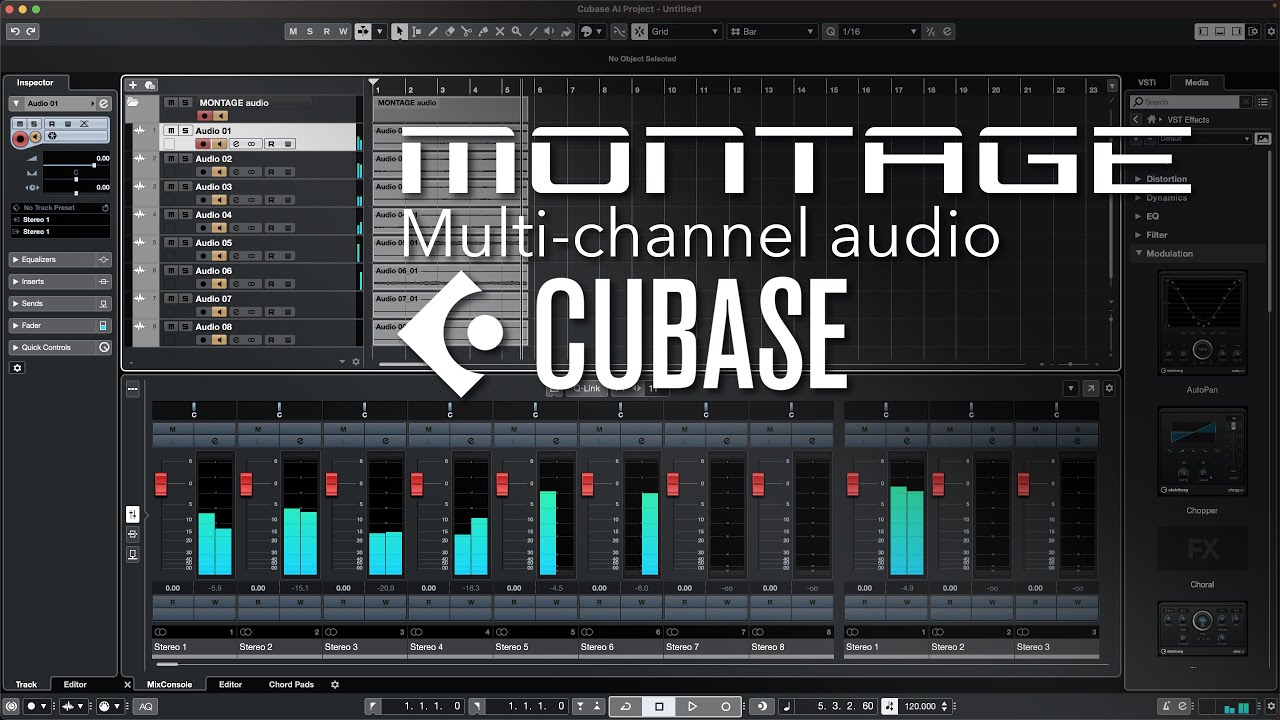The height and width of the screenshot is (720, 1280).
Task: Select the Track tab at bottom left
Action: (26, 685)
